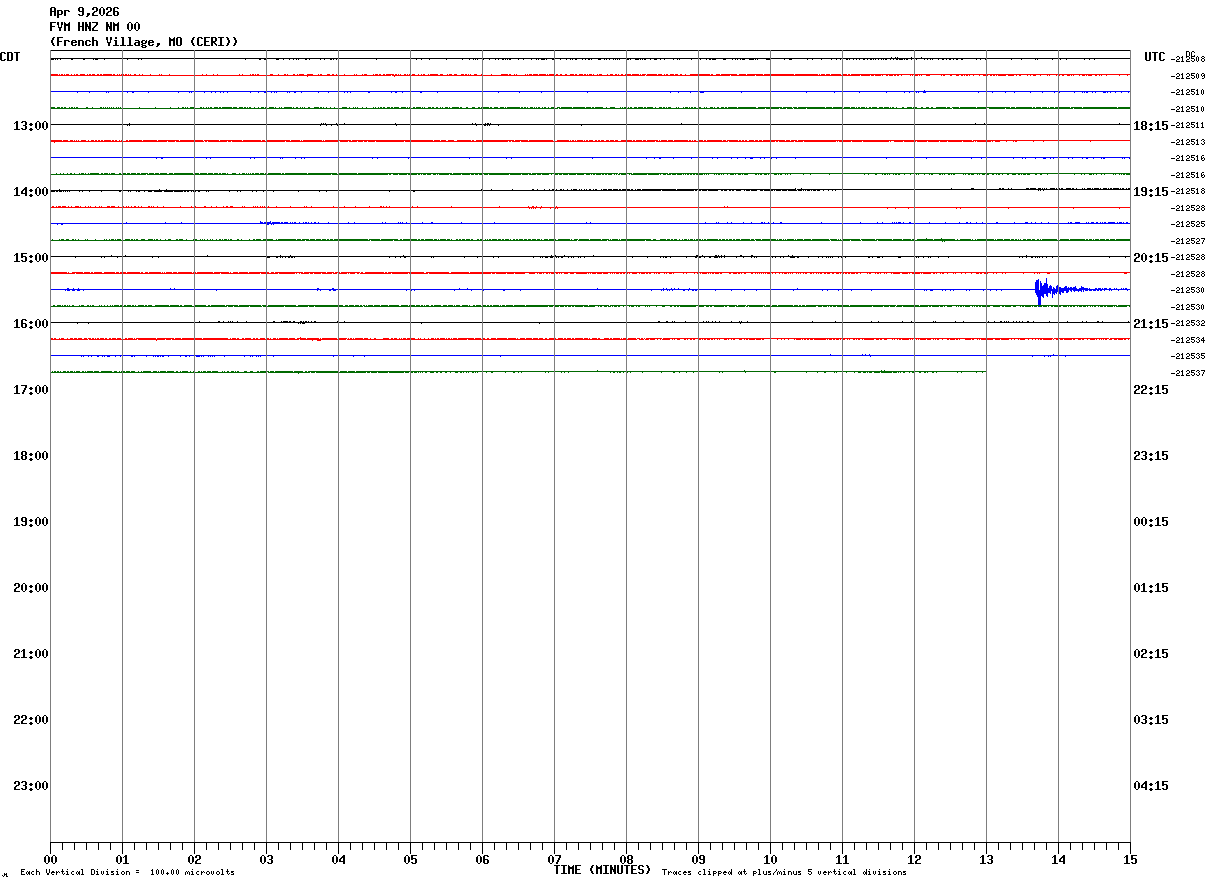Click minute 10 on the time axis

point(770,859)
